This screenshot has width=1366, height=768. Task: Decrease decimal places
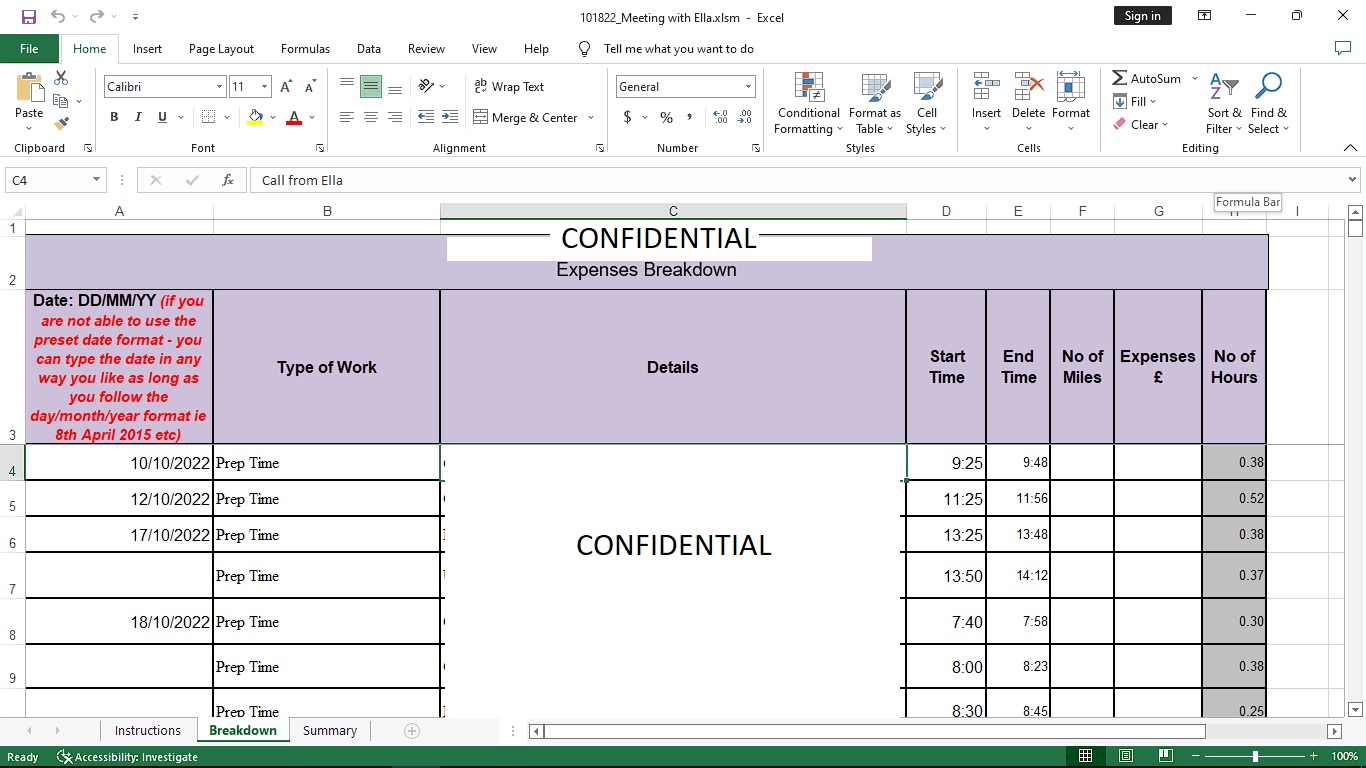745,117
